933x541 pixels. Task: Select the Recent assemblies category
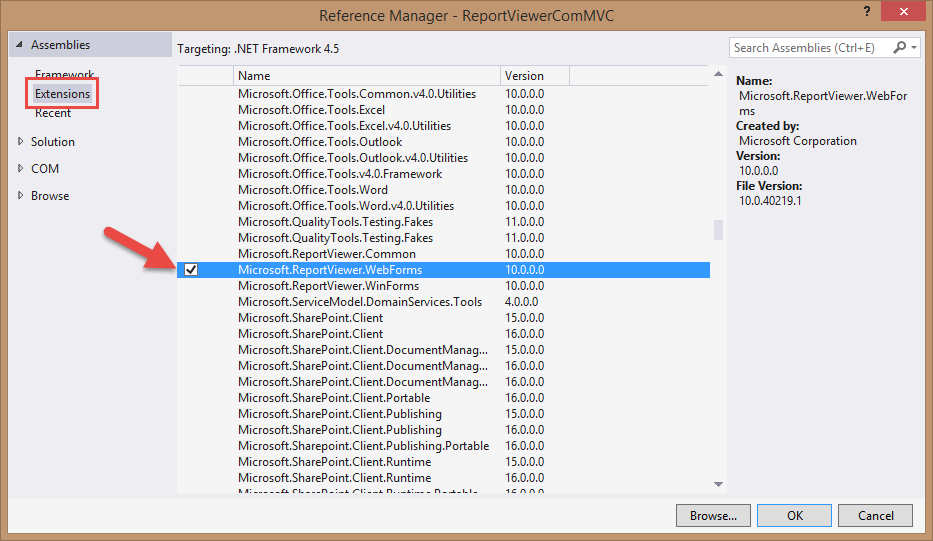pyautogui.click(x=53, y=113)
